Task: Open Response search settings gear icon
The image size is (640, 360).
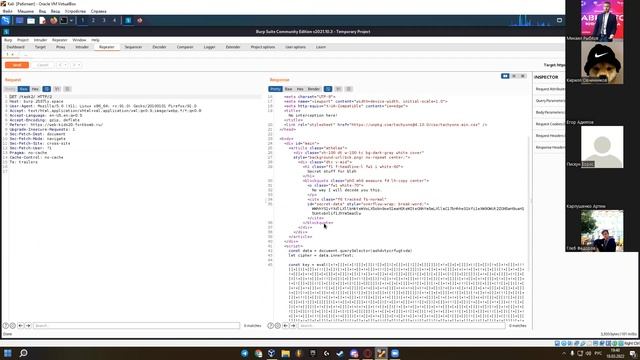Action: 278,326
